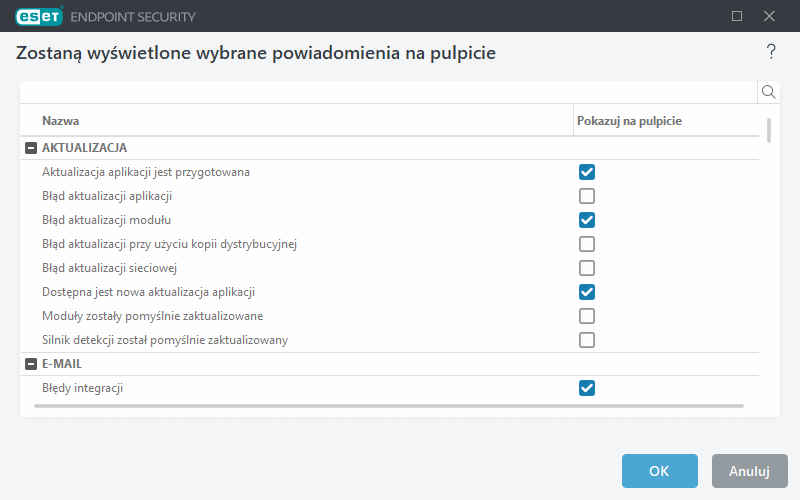Uncheck 'Błąd aktualizacji modułu' checkbox

click(x=587, y=220)
